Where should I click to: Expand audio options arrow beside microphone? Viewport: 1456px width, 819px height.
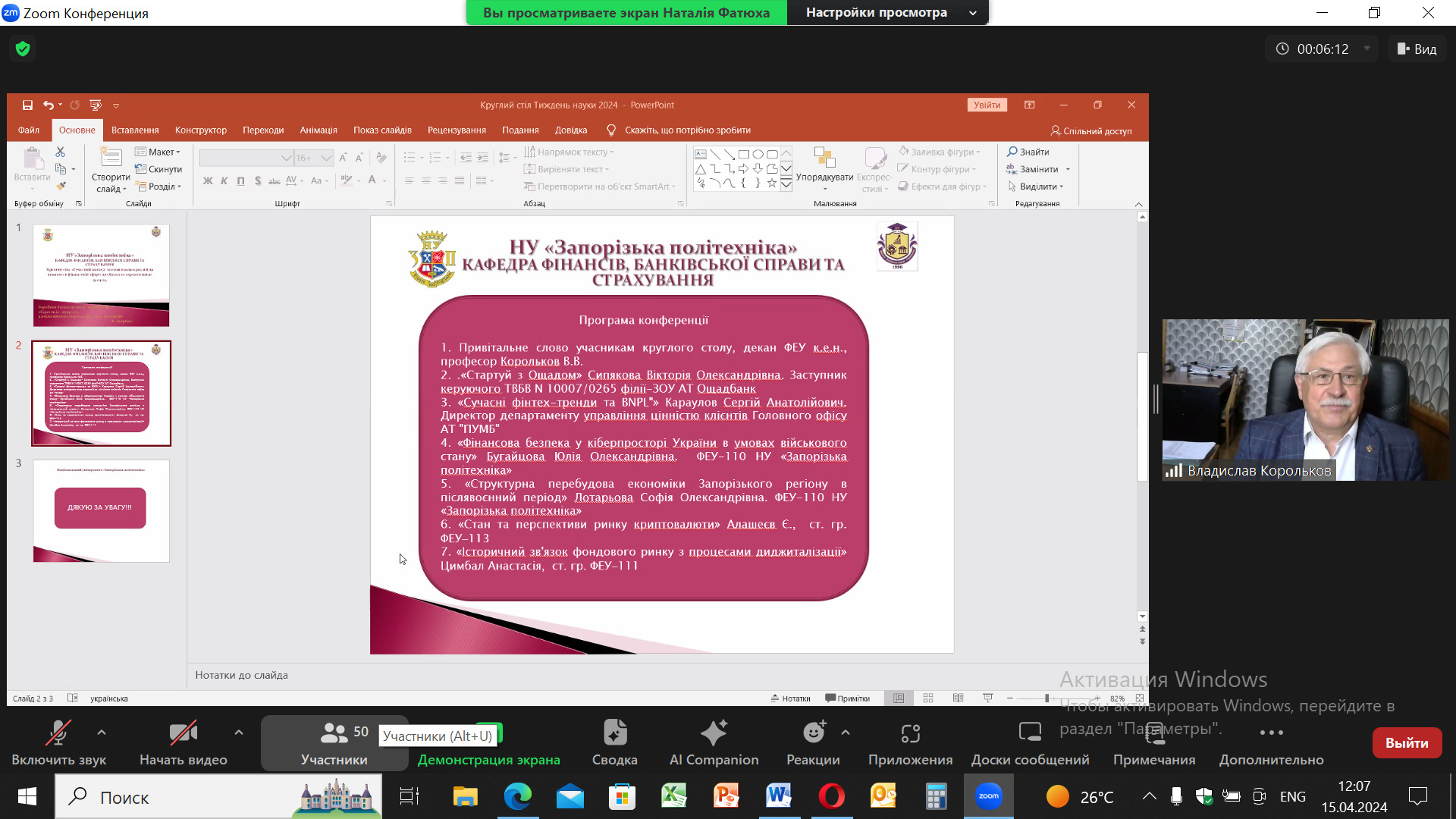coord(102,733)
